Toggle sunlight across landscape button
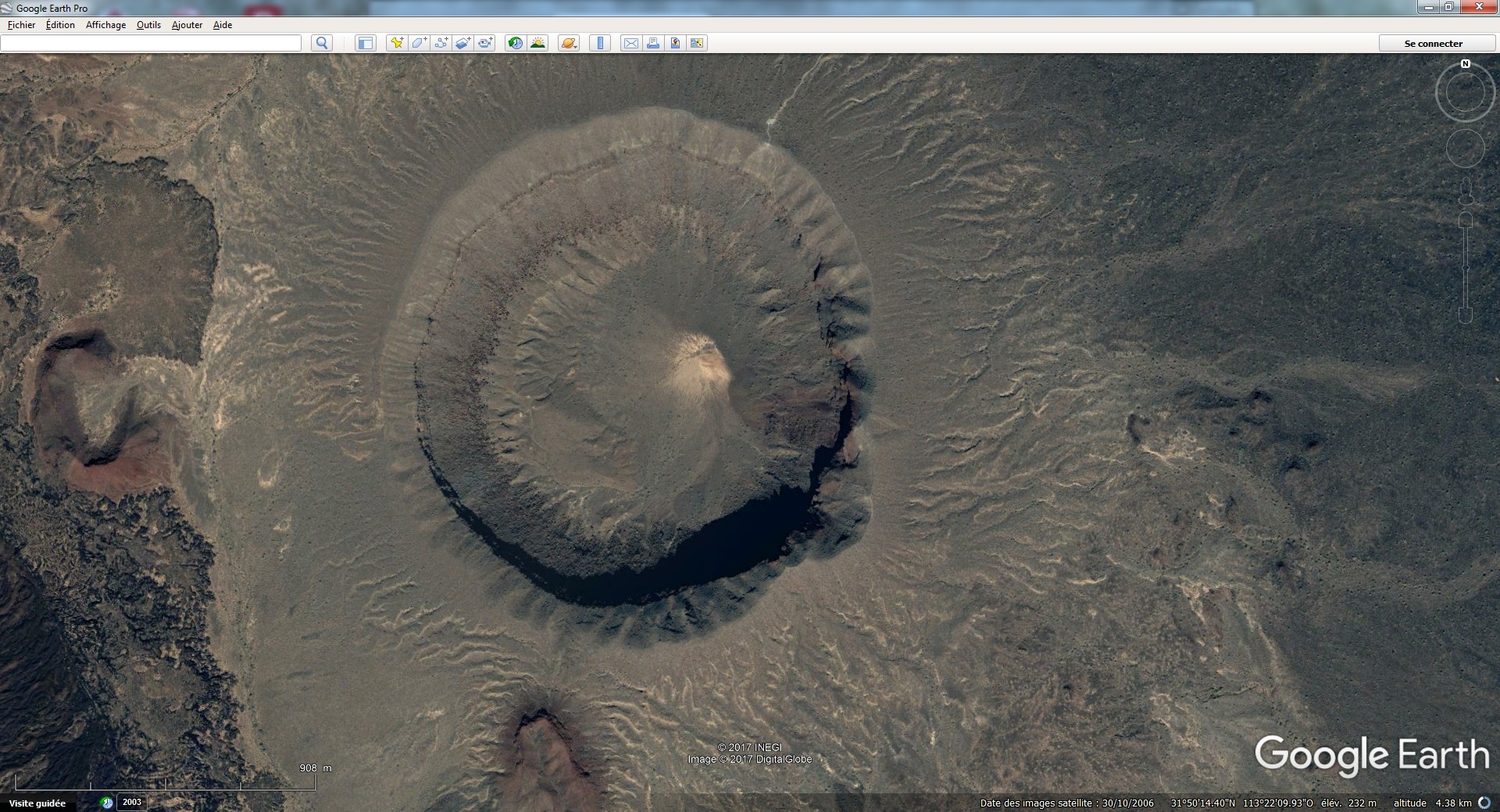The image size is (1500, 812). [x=537, y=43]
